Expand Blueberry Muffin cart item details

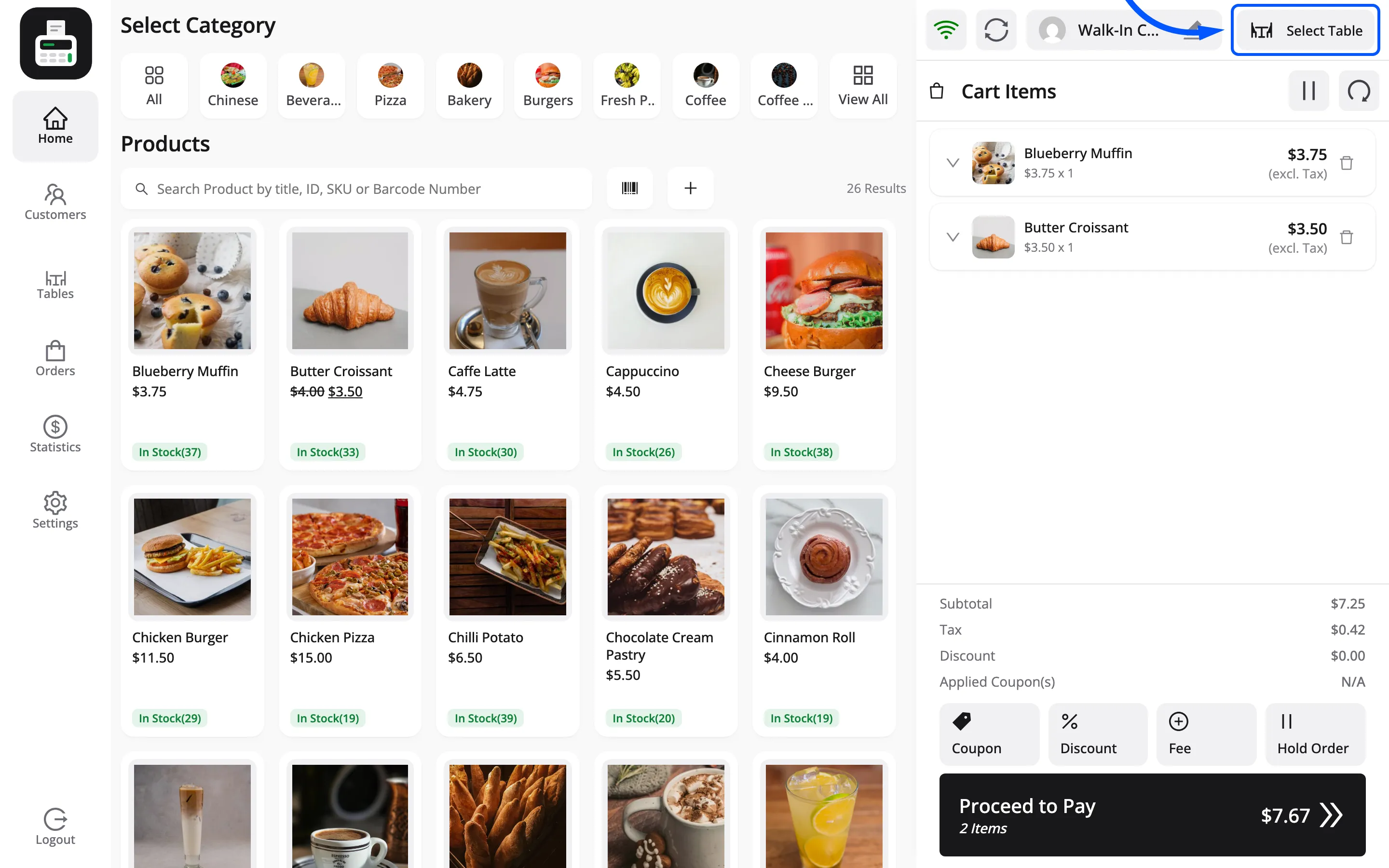(x=953, y=163)
